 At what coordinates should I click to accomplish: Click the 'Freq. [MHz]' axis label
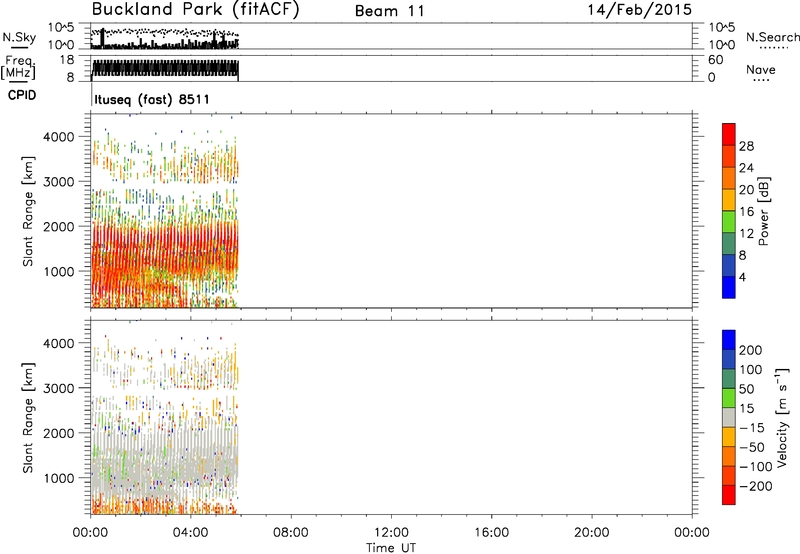click(18, 67)
